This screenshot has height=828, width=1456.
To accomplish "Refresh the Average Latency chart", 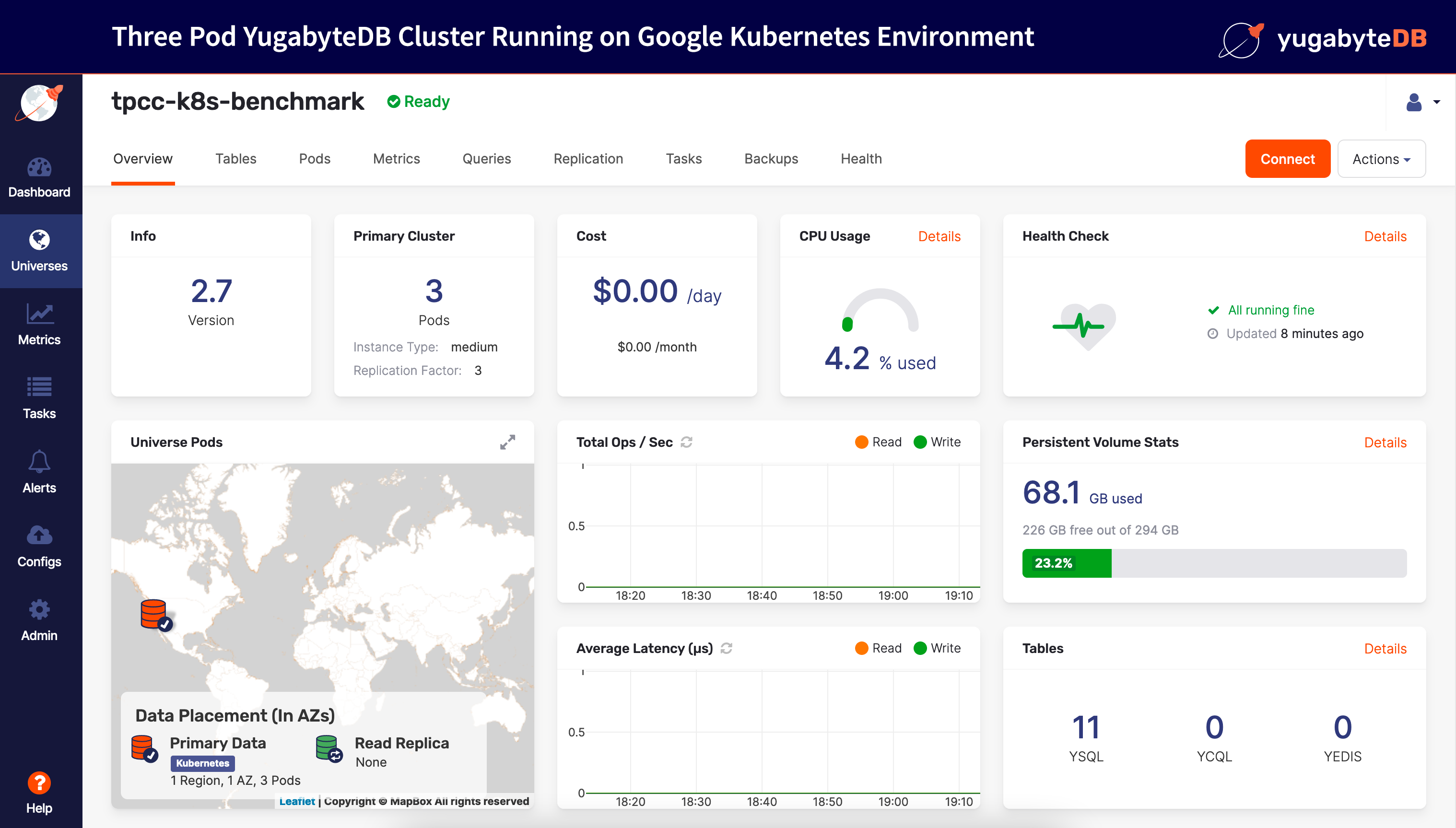I will tap(726, 648).
